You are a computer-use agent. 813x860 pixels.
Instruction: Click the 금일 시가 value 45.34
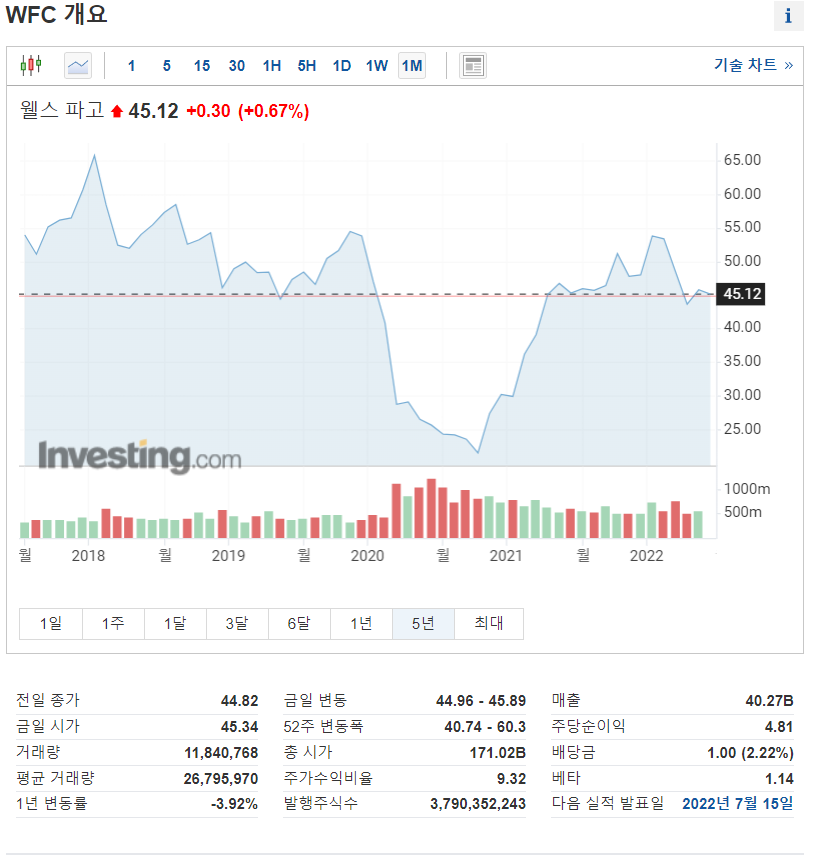[x=240, y=727]
